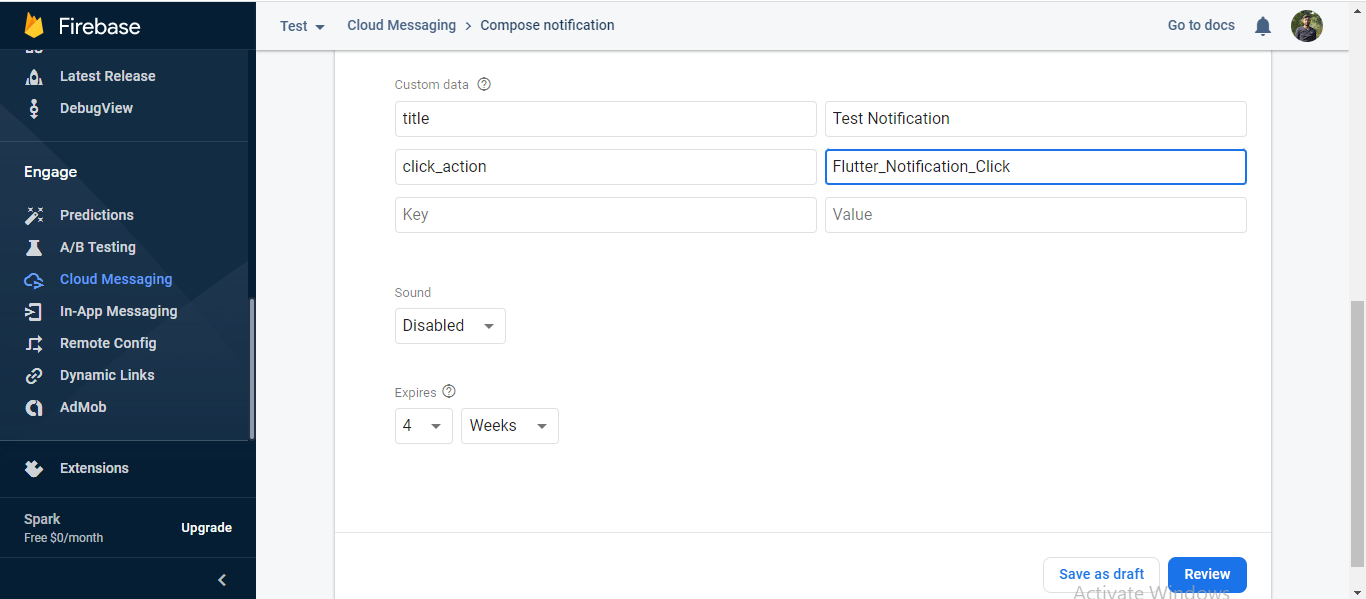The width and height of the screenshot is (1366, 599).
Task: Open Remote Config settings
Action: 108,343
